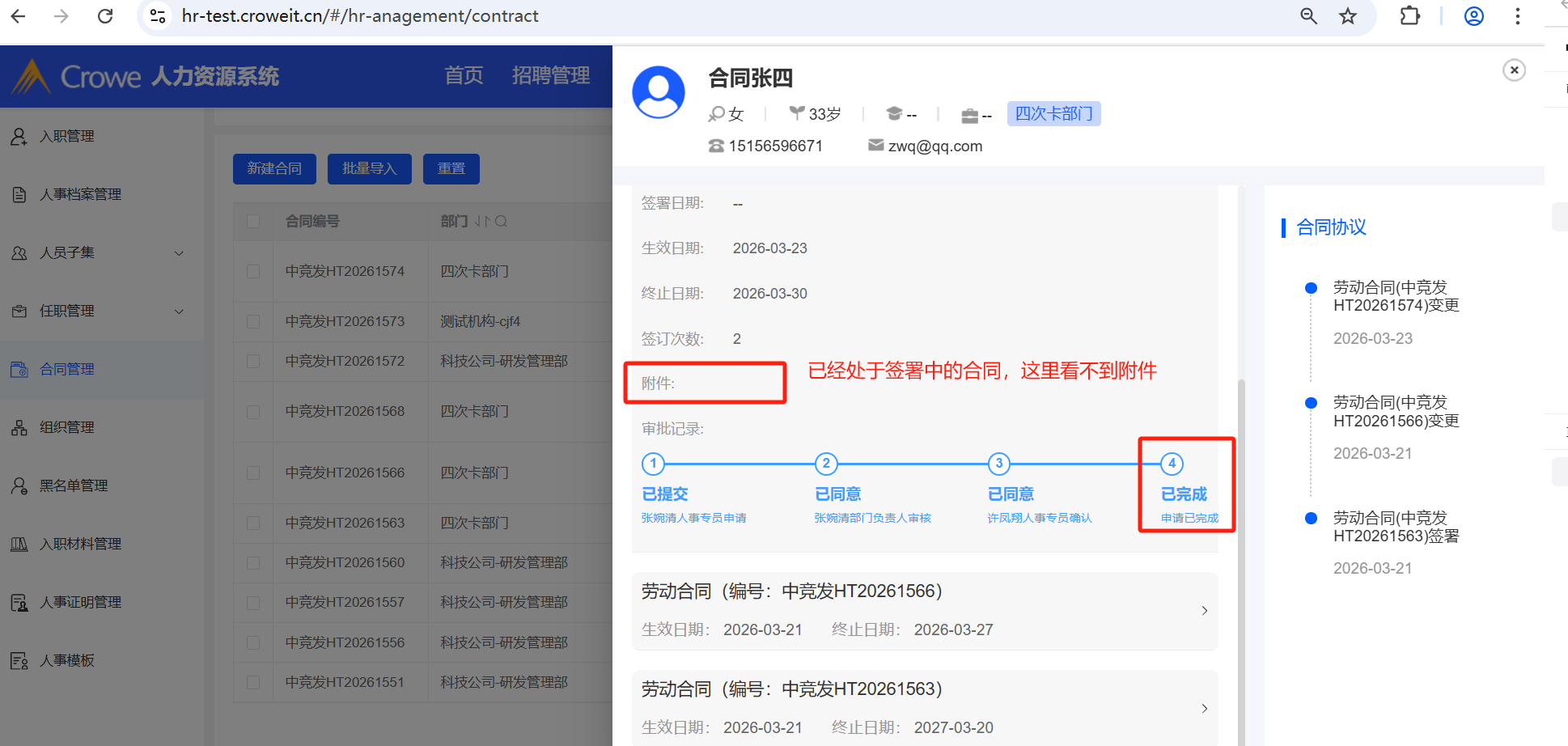Open the 招聘管理 top navigation tab
The height and width of the screenshot is (746, 1568).
pyautogui.click(x=551, y=76)
